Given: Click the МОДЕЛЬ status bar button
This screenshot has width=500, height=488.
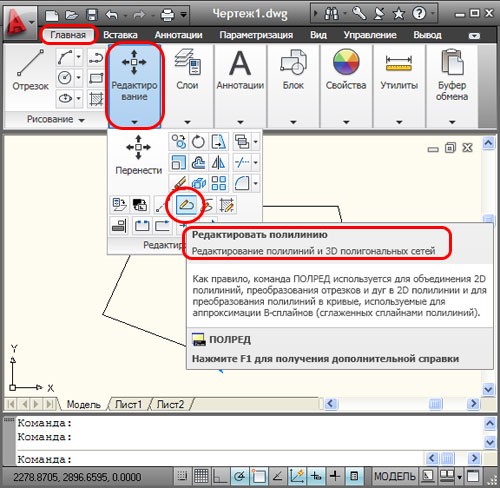Looking at the screenshot, I should pyautogui.click(x=395, y=476).
